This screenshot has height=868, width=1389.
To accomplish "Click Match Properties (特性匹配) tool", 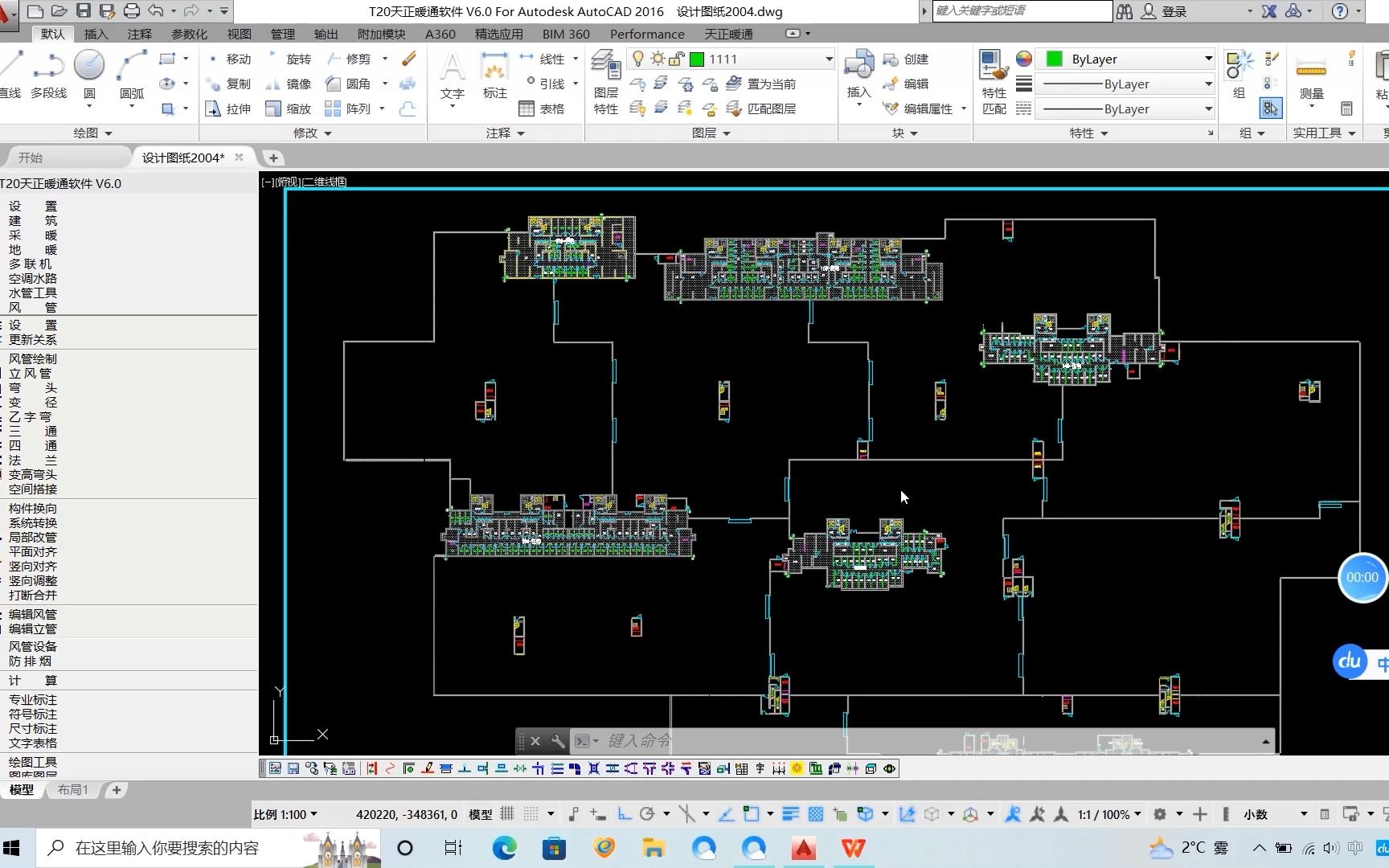I will click(994, 82).
